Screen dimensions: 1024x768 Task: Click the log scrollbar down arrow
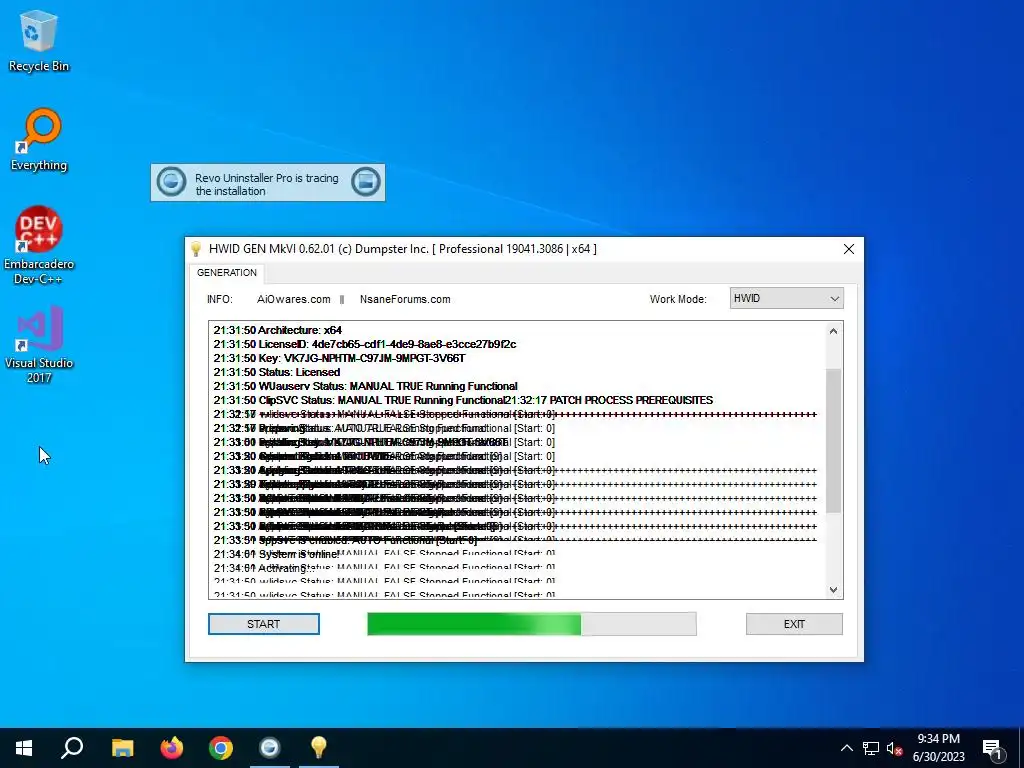[833, 590]
